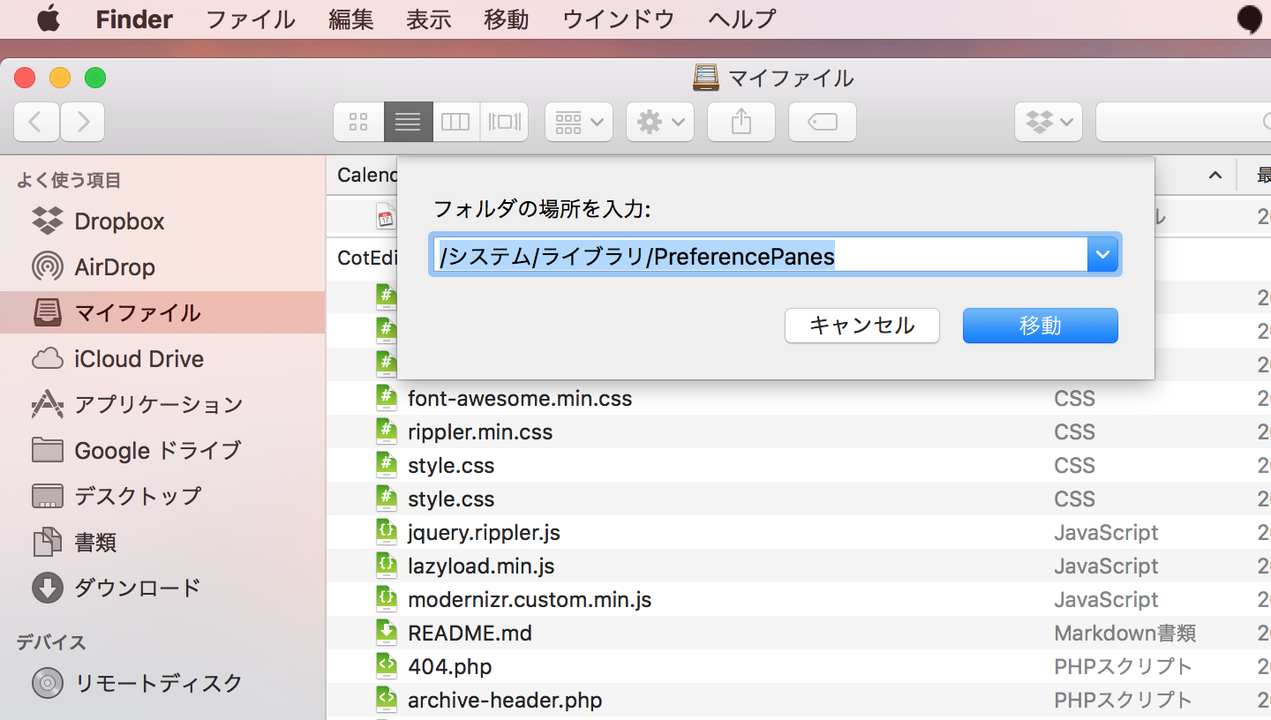Open the ウインドウ menu
Screen dimensions: 1271x720
click(619, 19)
